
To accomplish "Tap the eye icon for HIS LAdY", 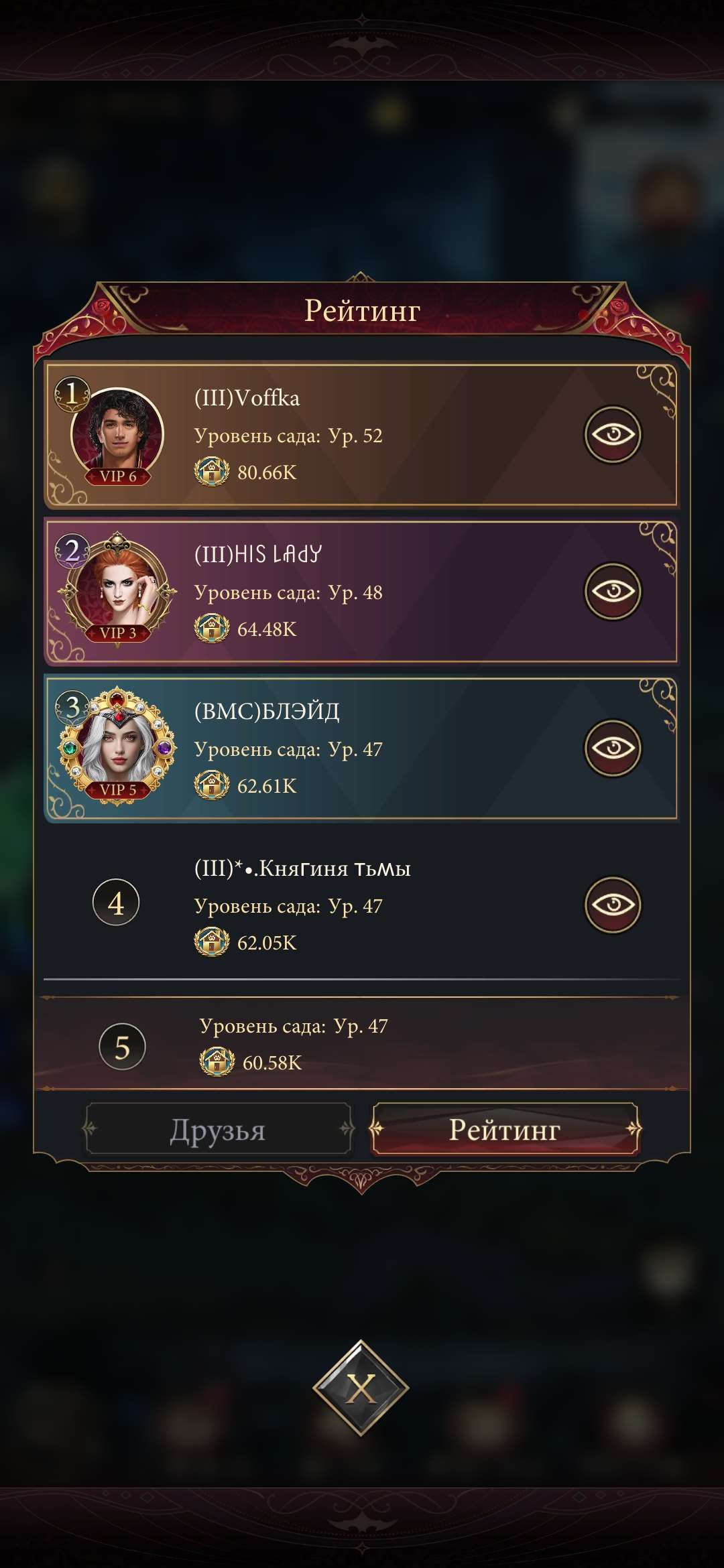I will (613, 591).
